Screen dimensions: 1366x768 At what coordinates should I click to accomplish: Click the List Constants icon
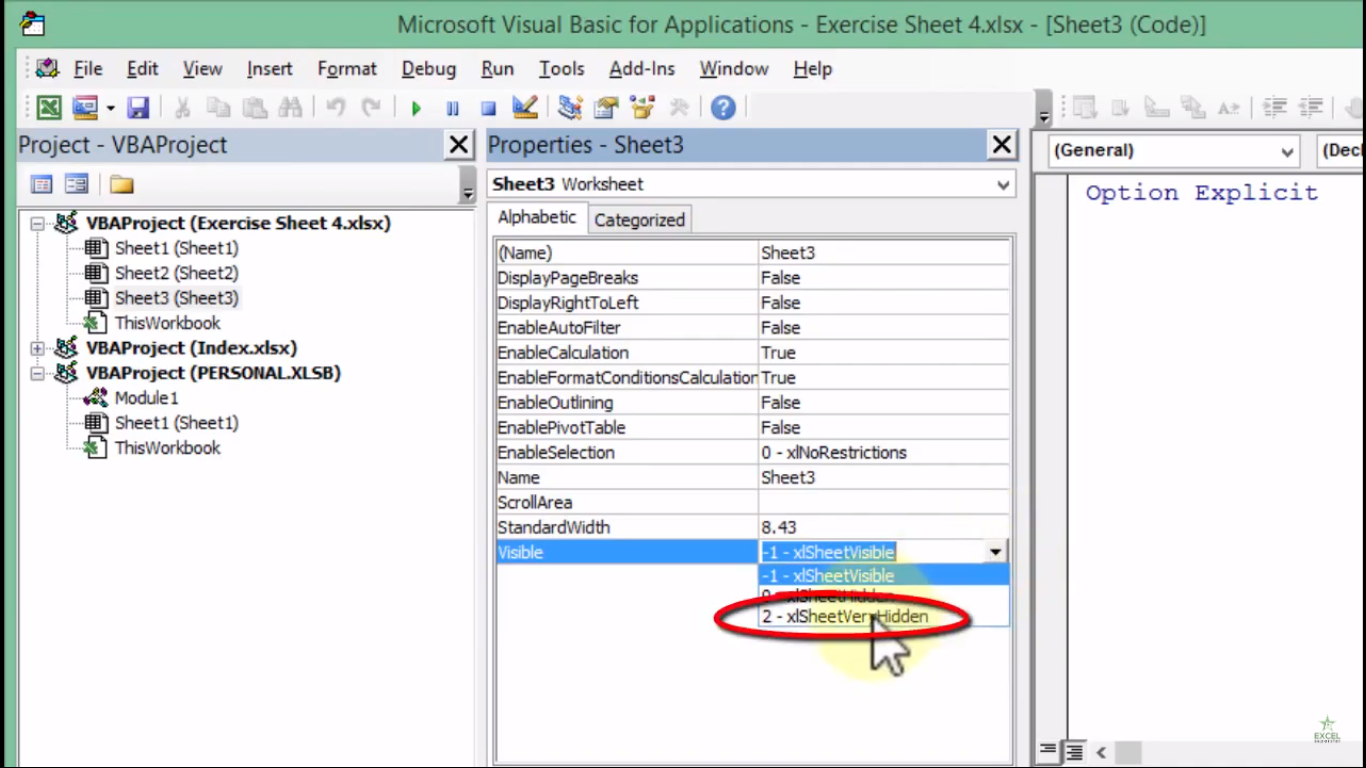tap(1121, 107)
